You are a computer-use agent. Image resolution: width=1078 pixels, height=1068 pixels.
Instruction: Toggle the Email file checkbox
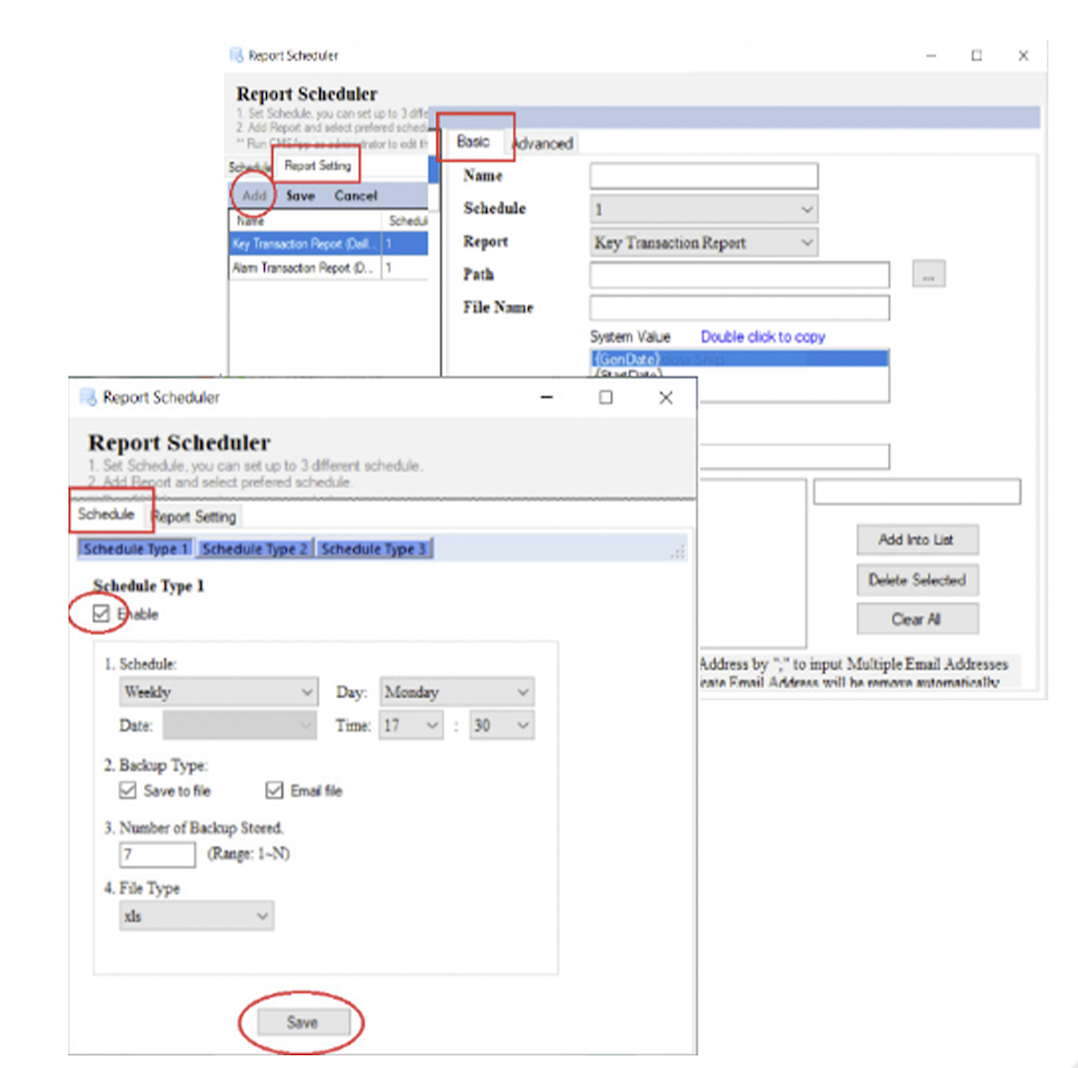[274, 790]
